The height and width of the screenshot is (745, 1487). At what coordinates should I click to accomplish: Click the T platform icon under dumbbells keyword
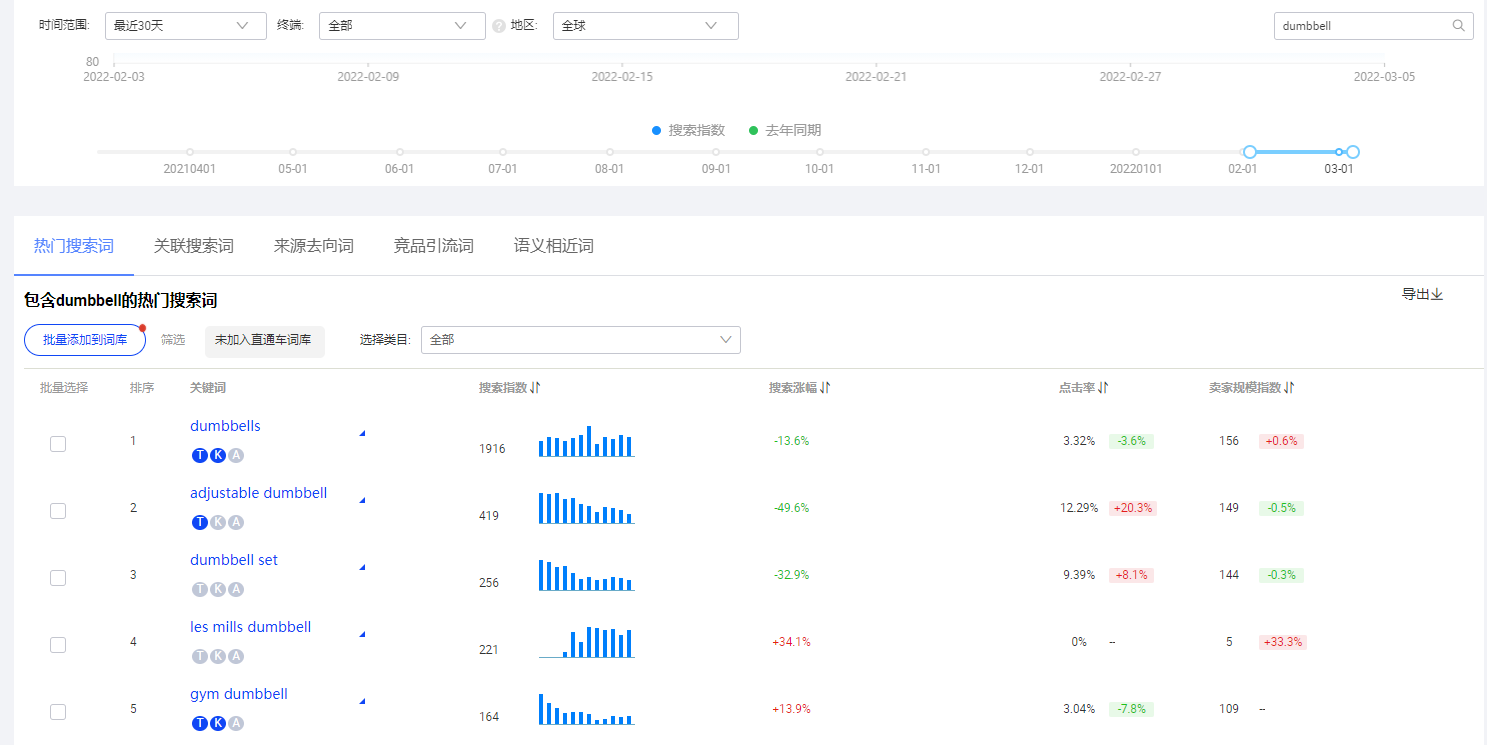(x=200, y=455)
